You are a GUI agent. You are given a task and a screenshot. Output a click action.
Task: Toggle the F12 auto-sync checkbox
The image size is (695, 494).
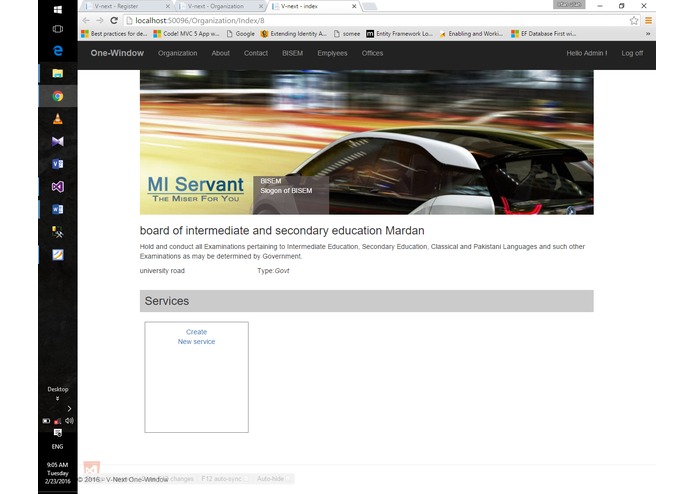[246, 479]
